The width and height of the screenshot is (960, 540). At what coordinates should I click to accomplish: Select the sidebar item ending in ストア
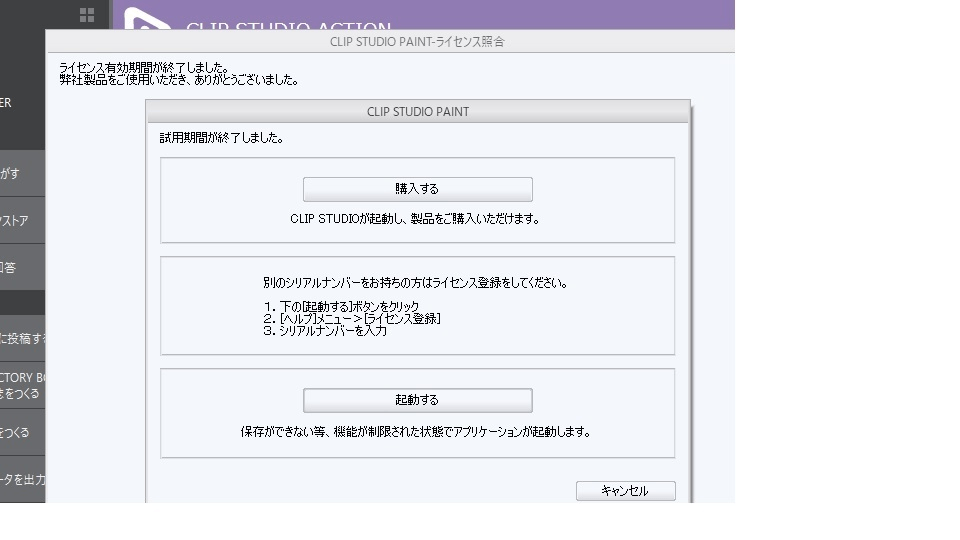(22, 220)
